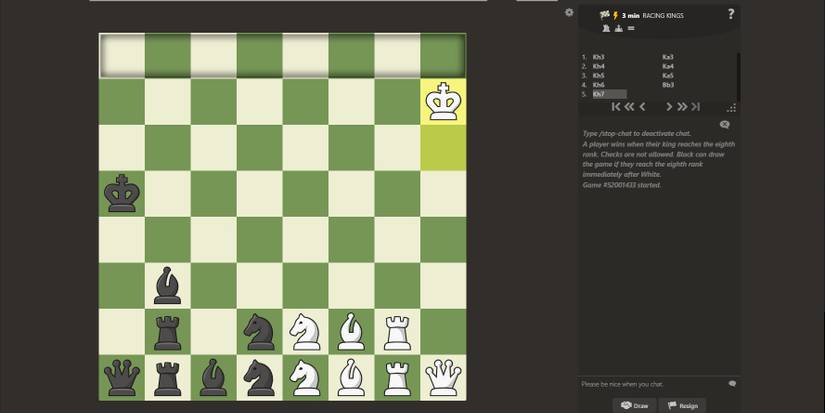
Task: Fast-forward several moves with double-right arrow
Action: [x=682, y=107]
